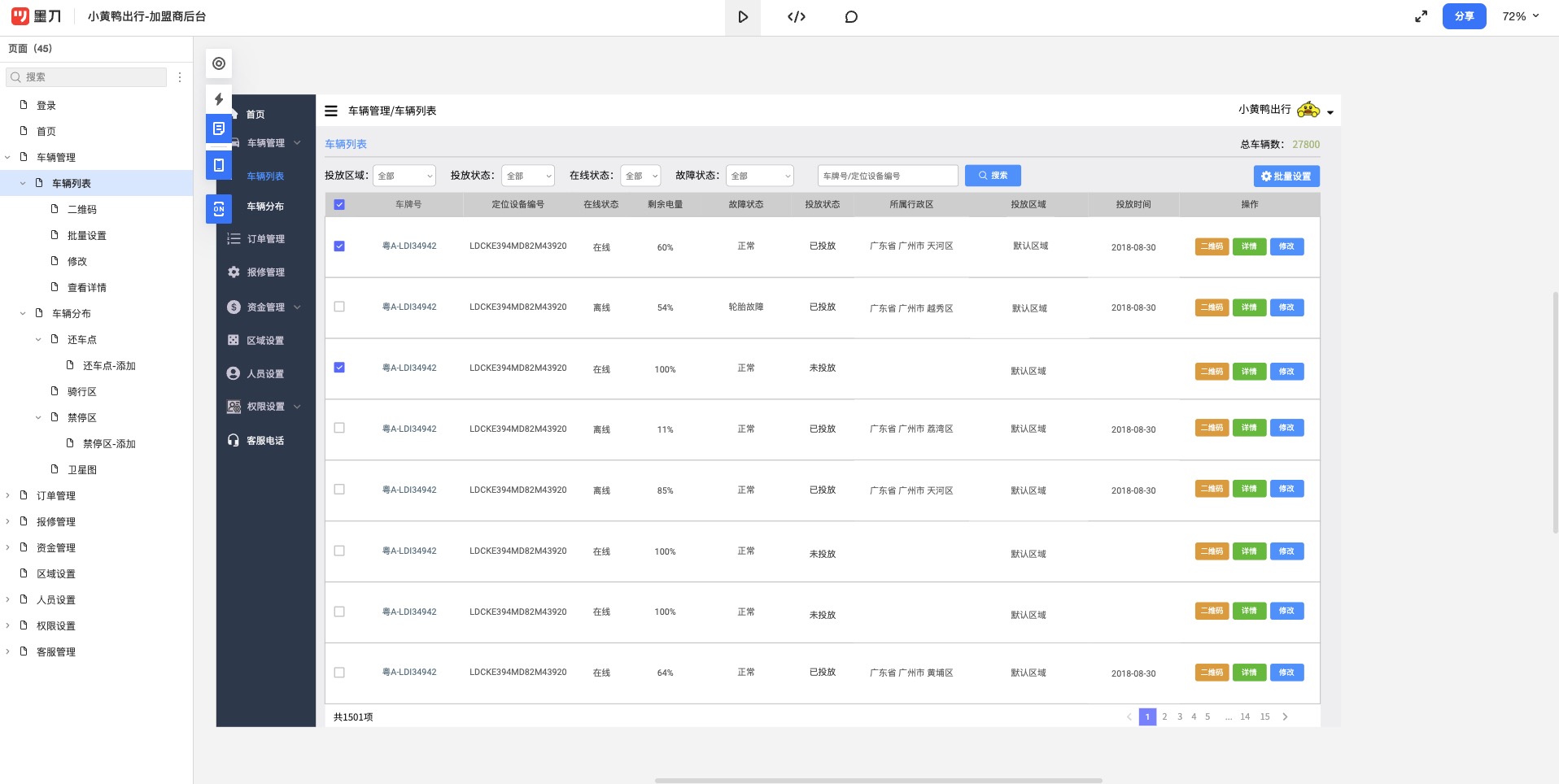The height and width of the screenshot is (784, 1559).
Task: Collapse the 车辆管理 tree node
Action: [7, 157]
